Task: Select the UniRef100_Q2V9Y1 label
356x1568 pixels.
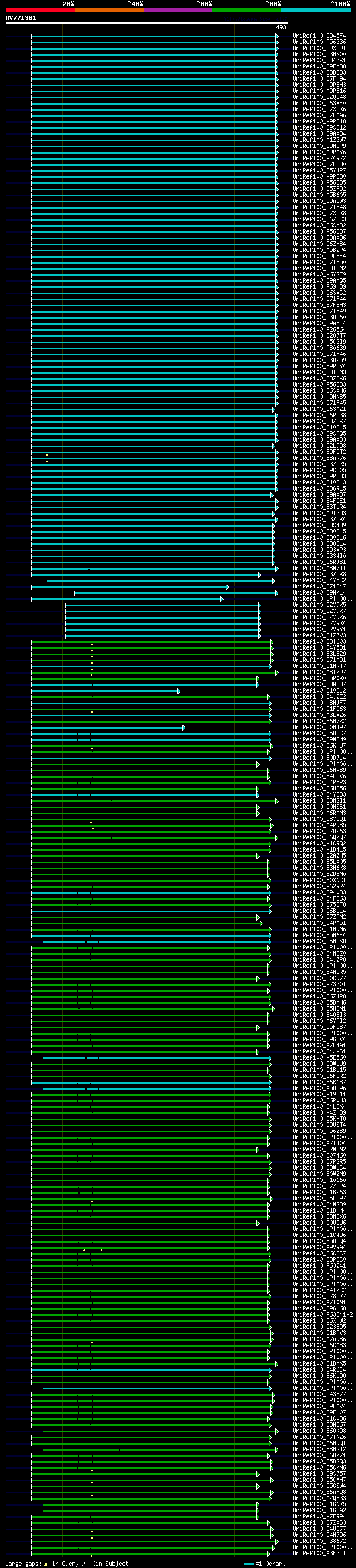Action: click(319, 630)
